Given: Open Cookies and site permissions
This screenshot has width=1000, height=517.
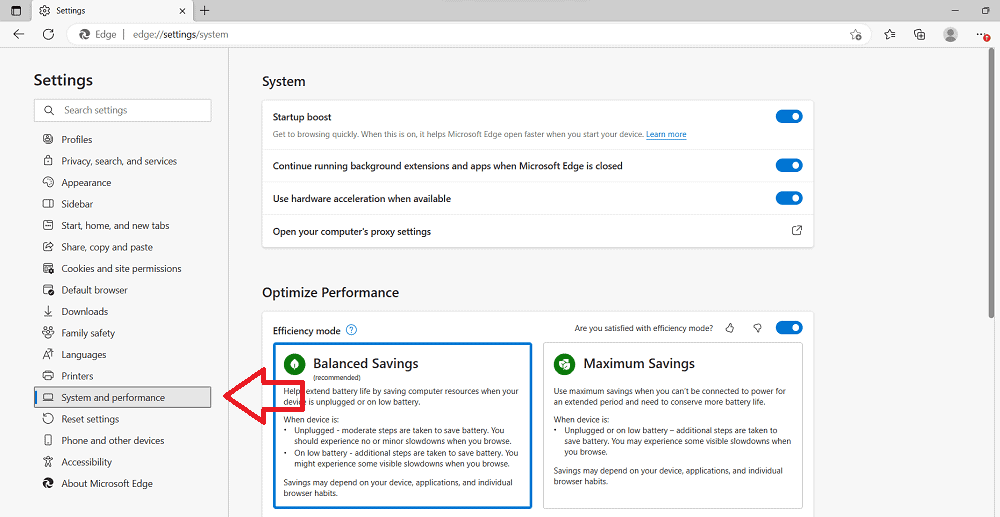Looking at the screenshot, I should click(x=122, y=268).
